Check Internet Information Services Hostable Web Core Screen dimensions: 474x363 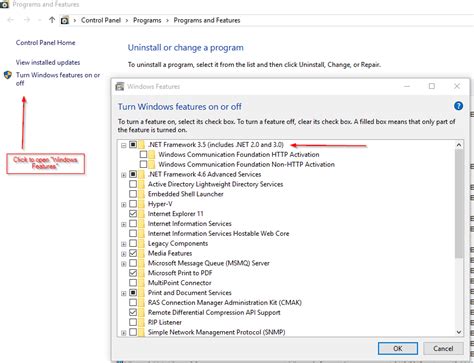click(133, 233)
